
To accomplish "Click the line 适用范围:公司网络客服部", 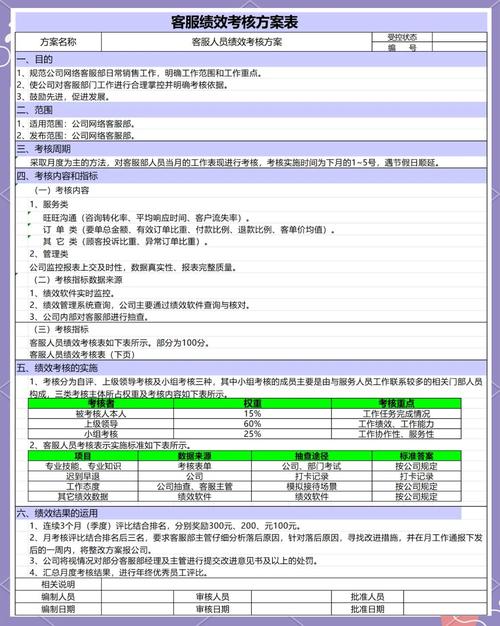I will (x=76, y=124).
